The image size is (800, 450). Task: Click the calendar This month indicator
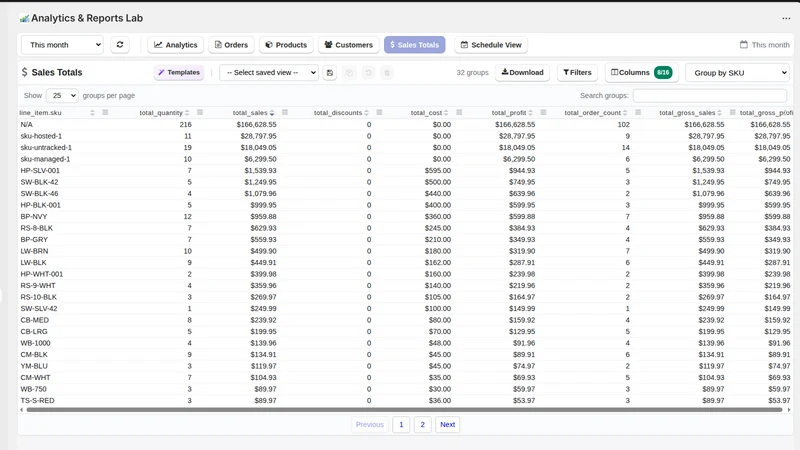765,45
